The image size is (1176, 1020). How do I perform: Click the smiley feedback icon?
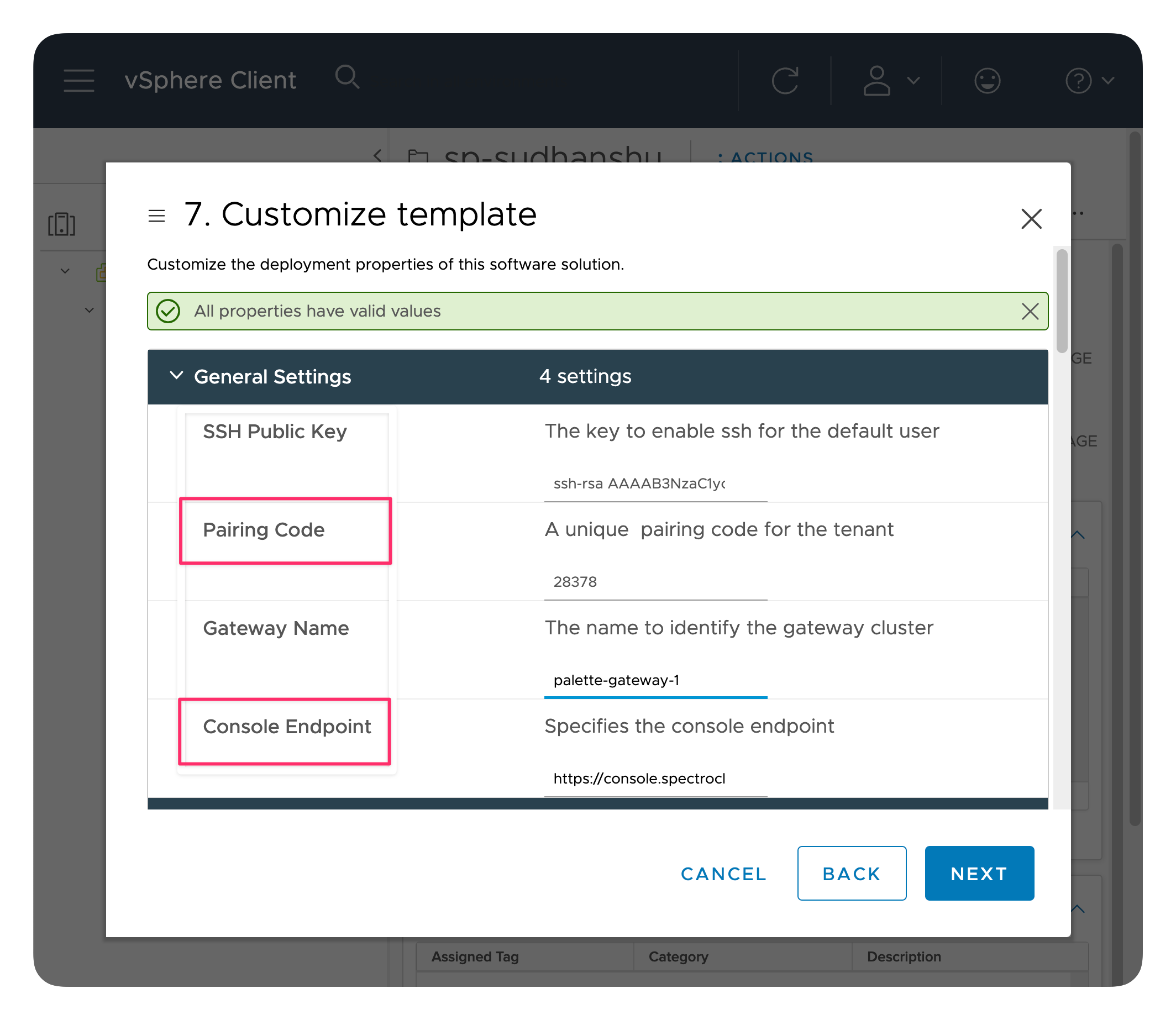click(987, 80)
